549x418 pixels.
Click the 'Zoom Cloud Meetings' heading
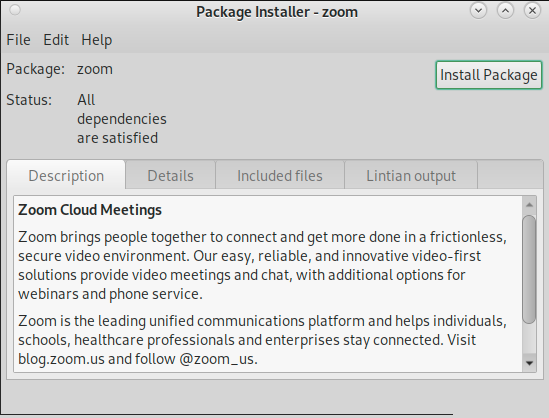click(x=90, y=210)
